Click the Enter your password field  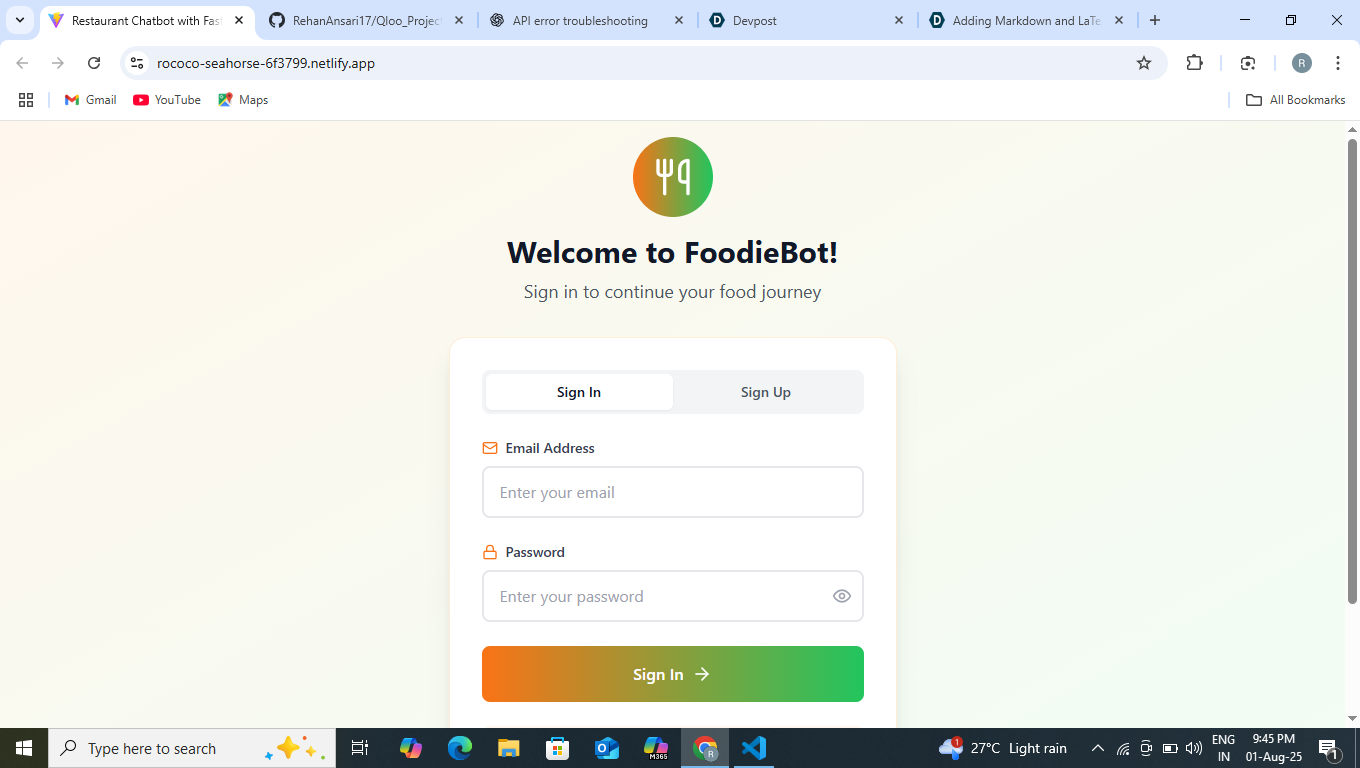(673, 596)
